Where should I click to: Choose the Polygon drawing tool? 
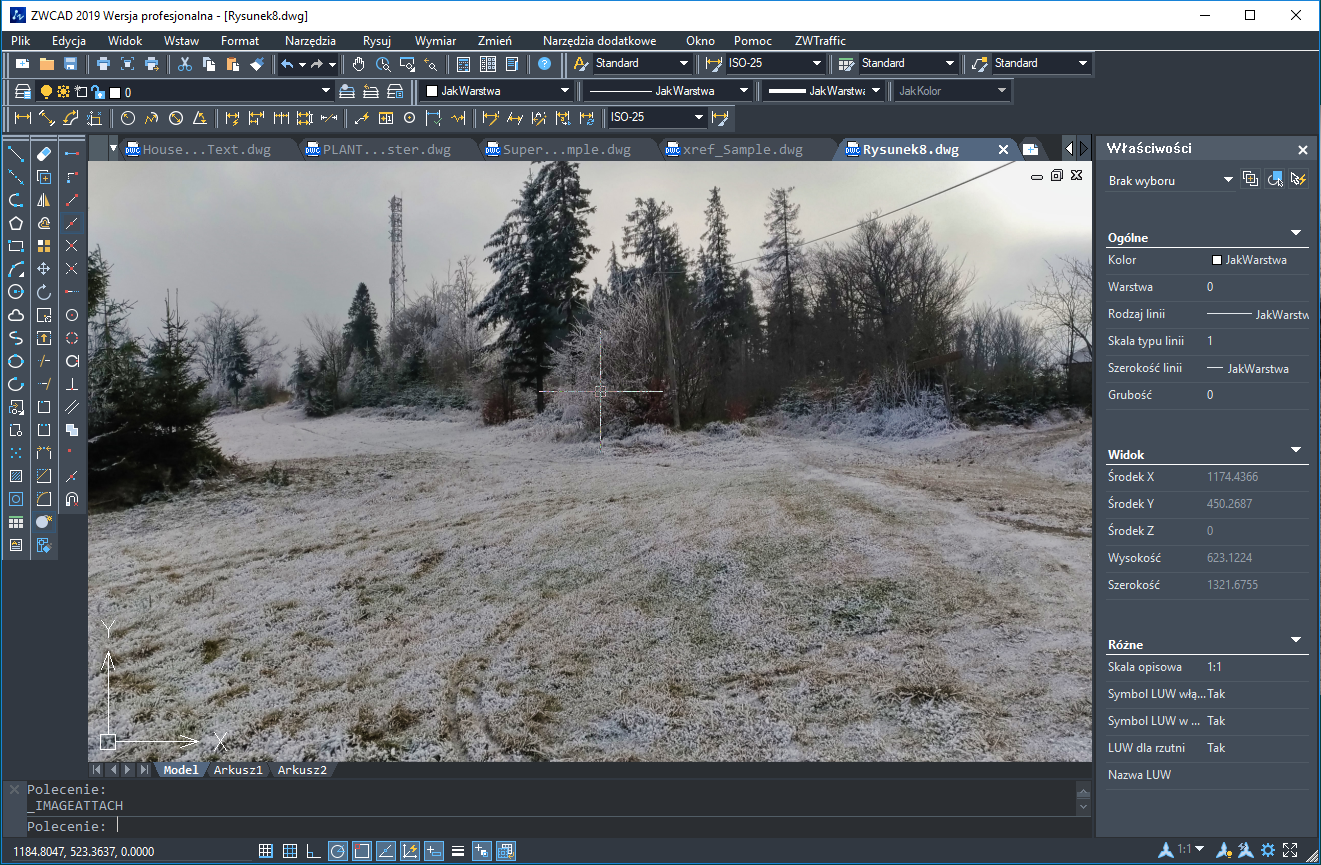(x=16, y=222)
